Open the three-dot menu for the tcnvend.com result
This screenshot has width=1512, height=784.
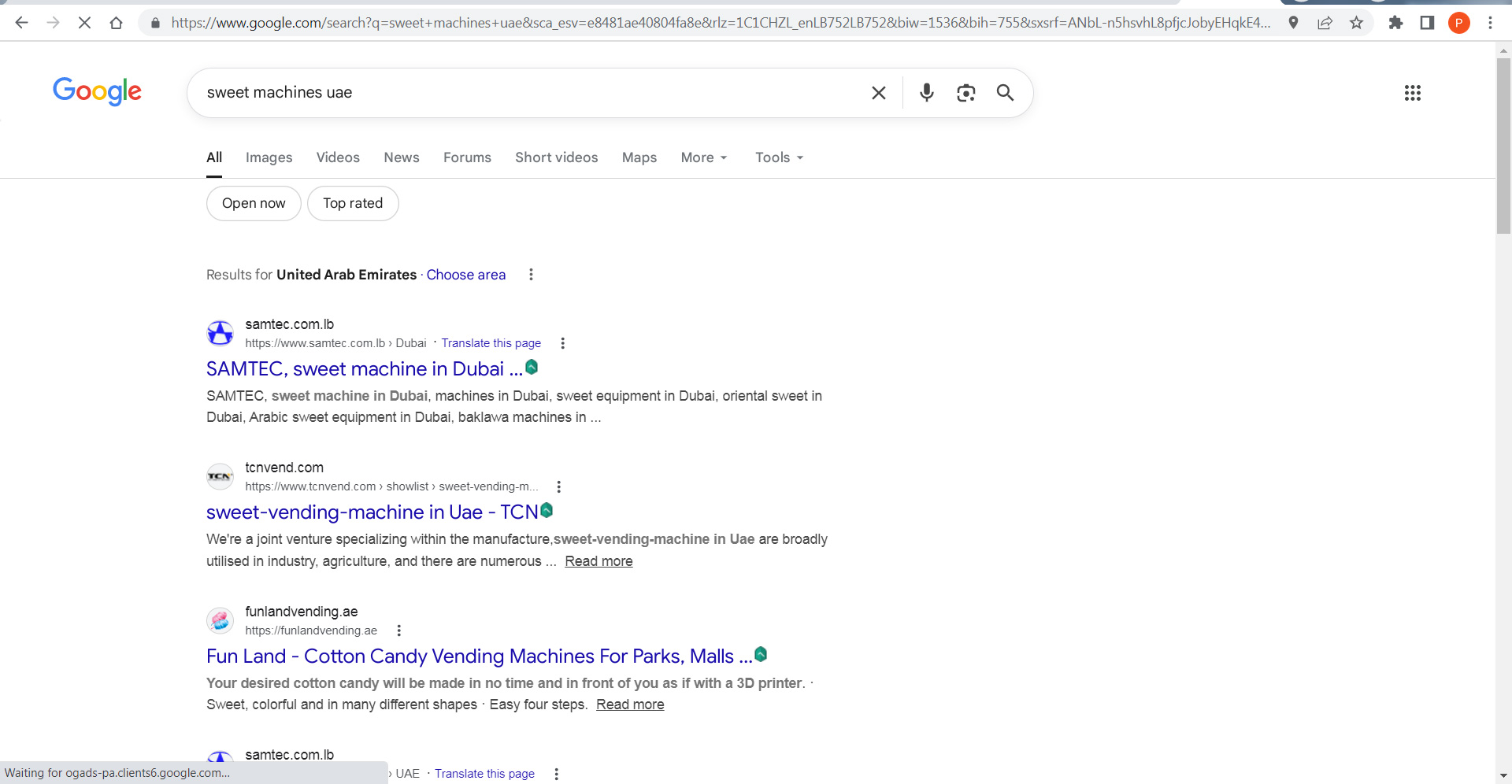[559, 486]
